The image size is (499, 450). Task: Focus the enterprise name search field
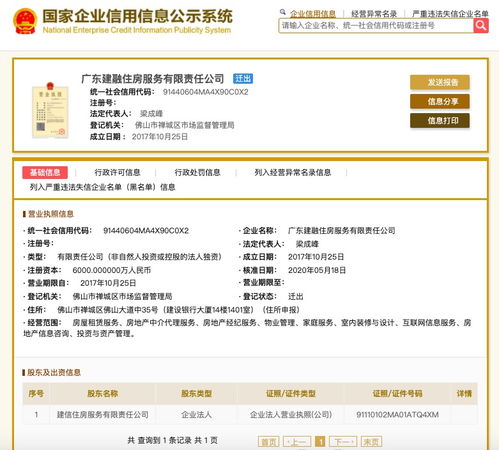click(x=376, y=26)
